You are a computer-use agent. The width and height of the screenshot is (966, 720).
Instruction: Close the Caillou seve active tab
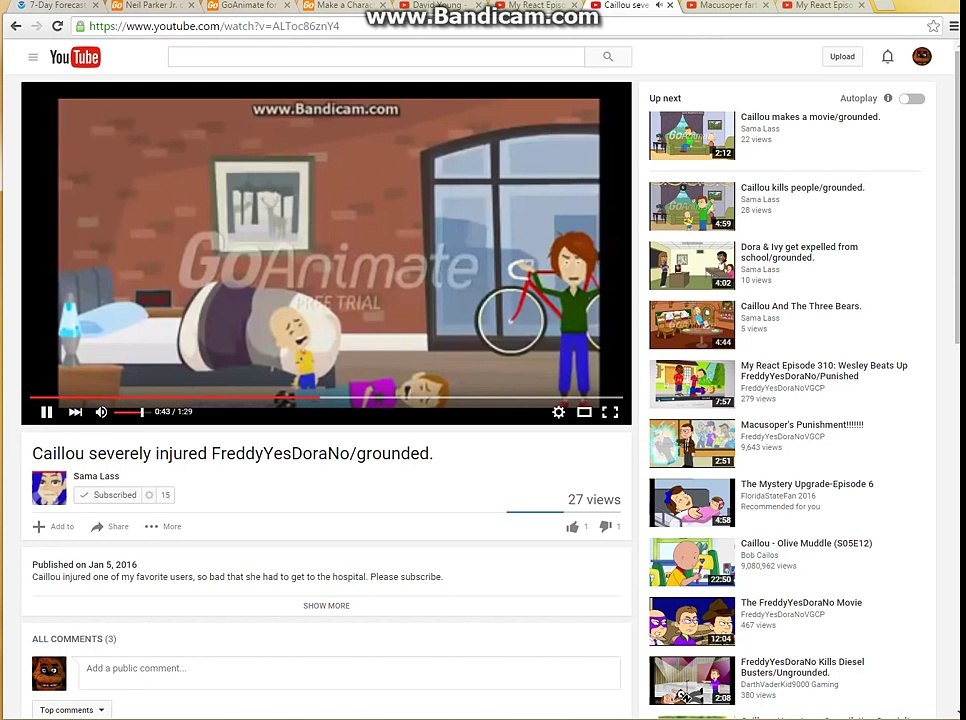670,5
